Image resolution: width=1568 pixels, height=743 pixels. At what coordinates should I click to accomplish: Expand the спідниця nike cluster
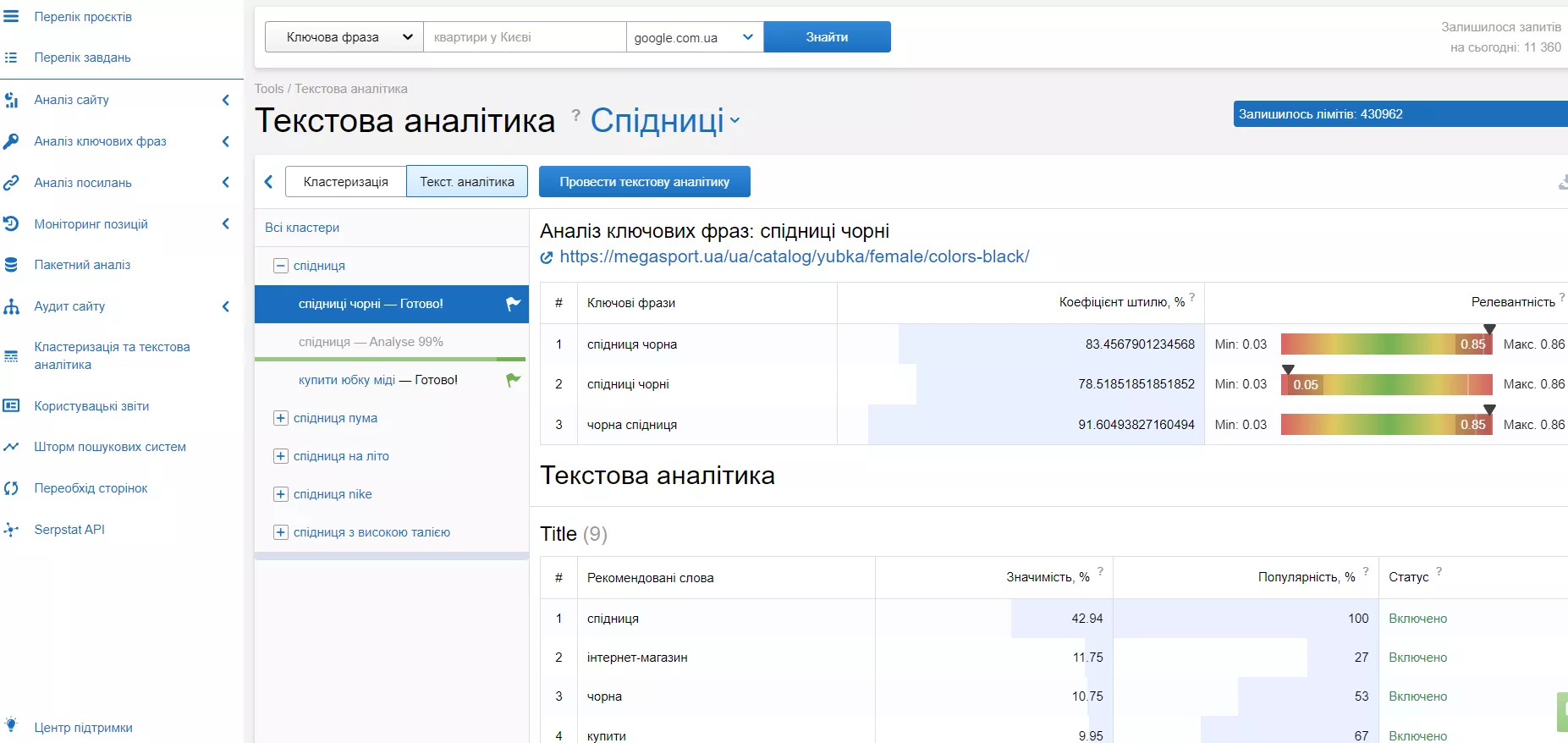click(x=281, y=494)
